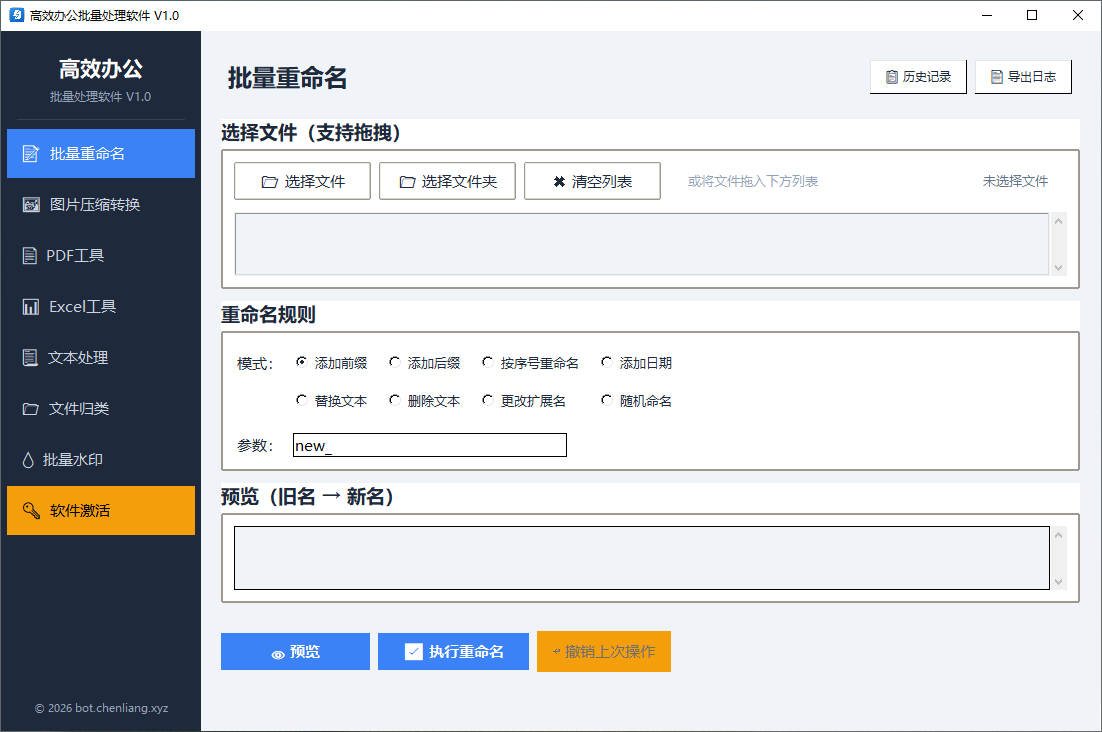Image resolution: width=1102 pixels, height=732 pixels.
Task: Click the 选择文件（支持拖拽） section title
Action: coord(311,132)
